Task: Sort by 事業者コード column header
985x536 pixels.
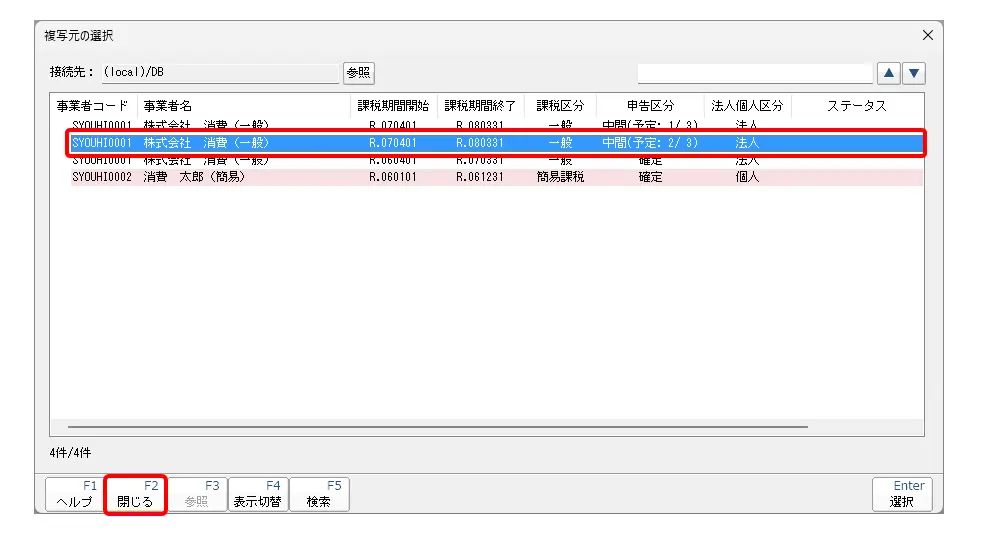Action: 94,106
